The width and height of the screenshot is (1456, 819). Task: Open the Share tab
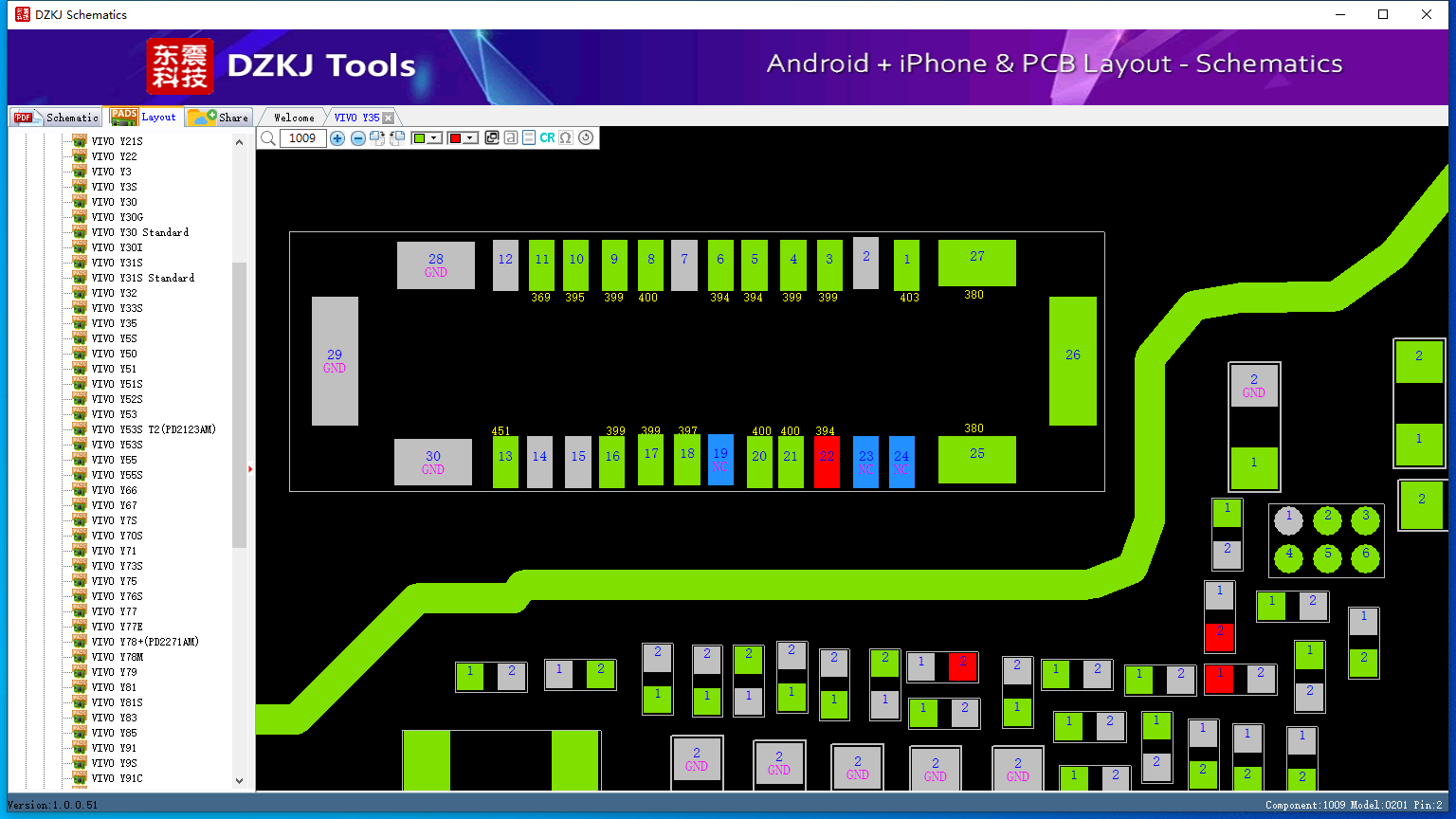click(218, 117)
